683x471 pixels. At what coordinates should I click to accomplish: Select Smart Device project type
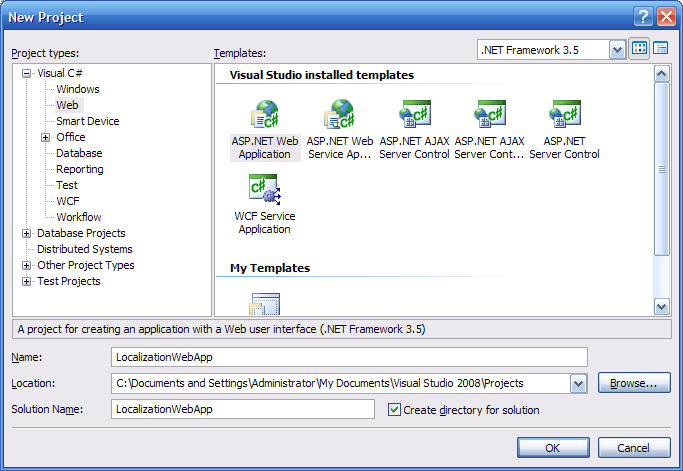click(x=88, y=121)
